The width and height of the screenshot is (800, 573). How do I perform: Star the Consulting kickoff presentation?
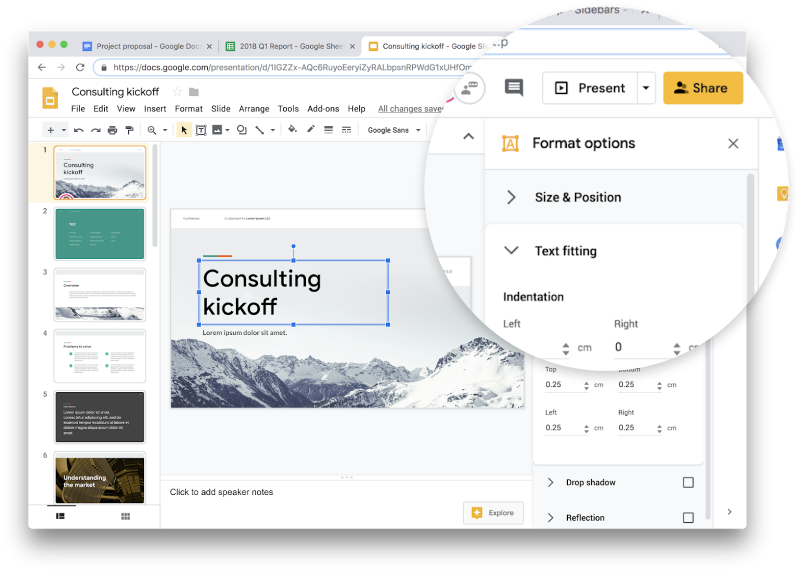tap(177, 92)
